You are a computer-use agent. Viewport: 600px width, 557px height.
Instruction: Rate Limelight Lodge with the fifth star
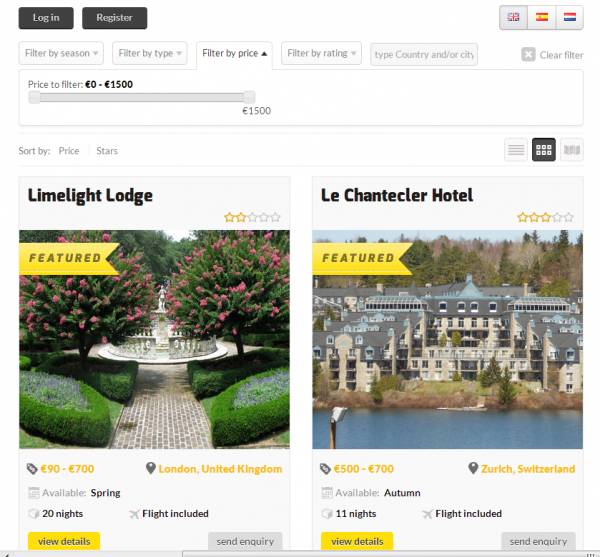pos(276,217)
